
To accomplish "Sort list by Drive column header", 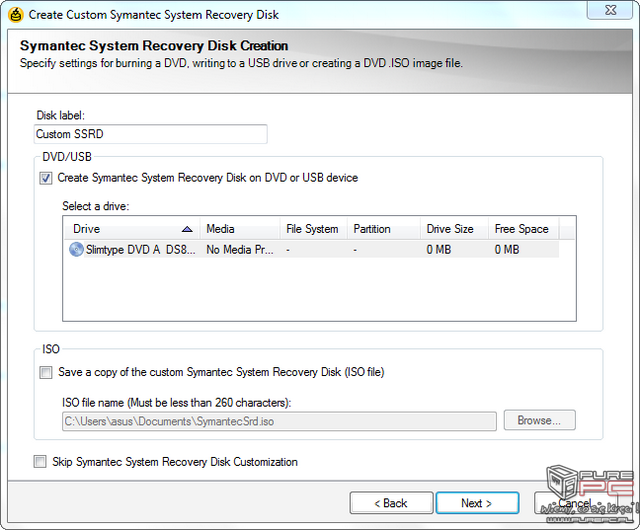I will coord(132,229).
